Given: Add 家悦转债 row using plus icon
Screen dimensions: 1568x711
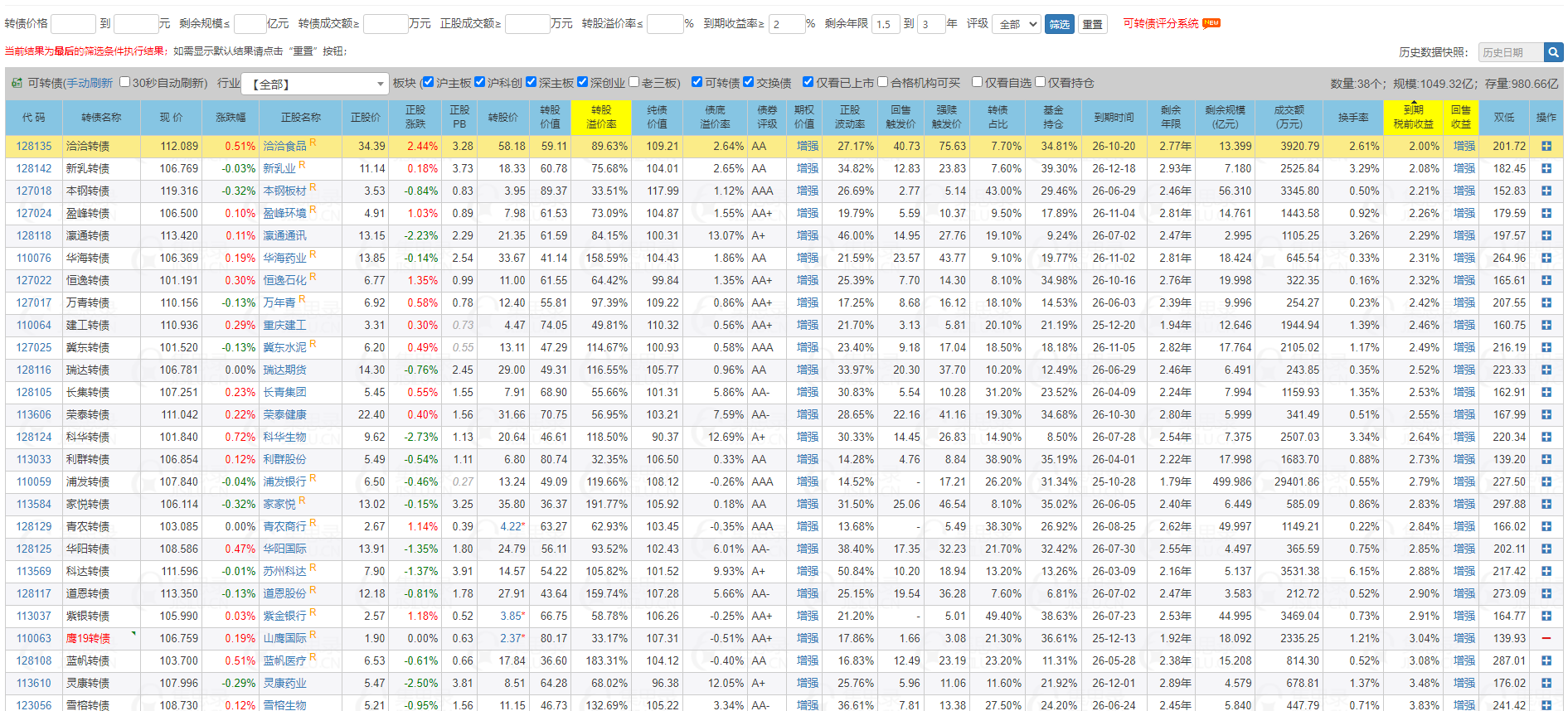Looking at the screenshot, I should coord(1546,504).
